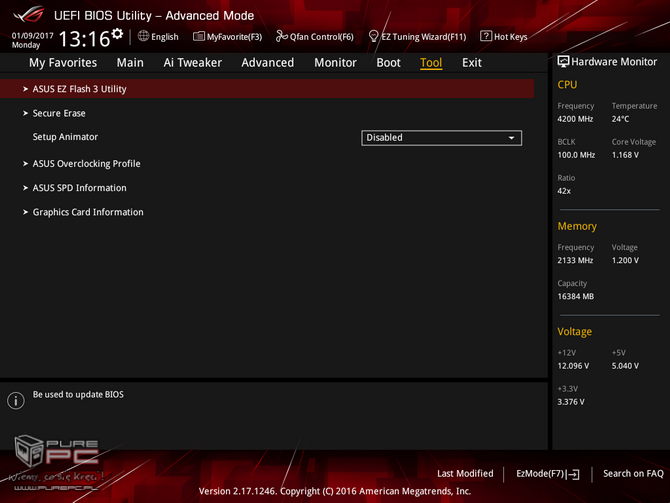This screenshot has height=503, width=670.
Task: Click the Voltage heading
Action: tap(574, 332)
